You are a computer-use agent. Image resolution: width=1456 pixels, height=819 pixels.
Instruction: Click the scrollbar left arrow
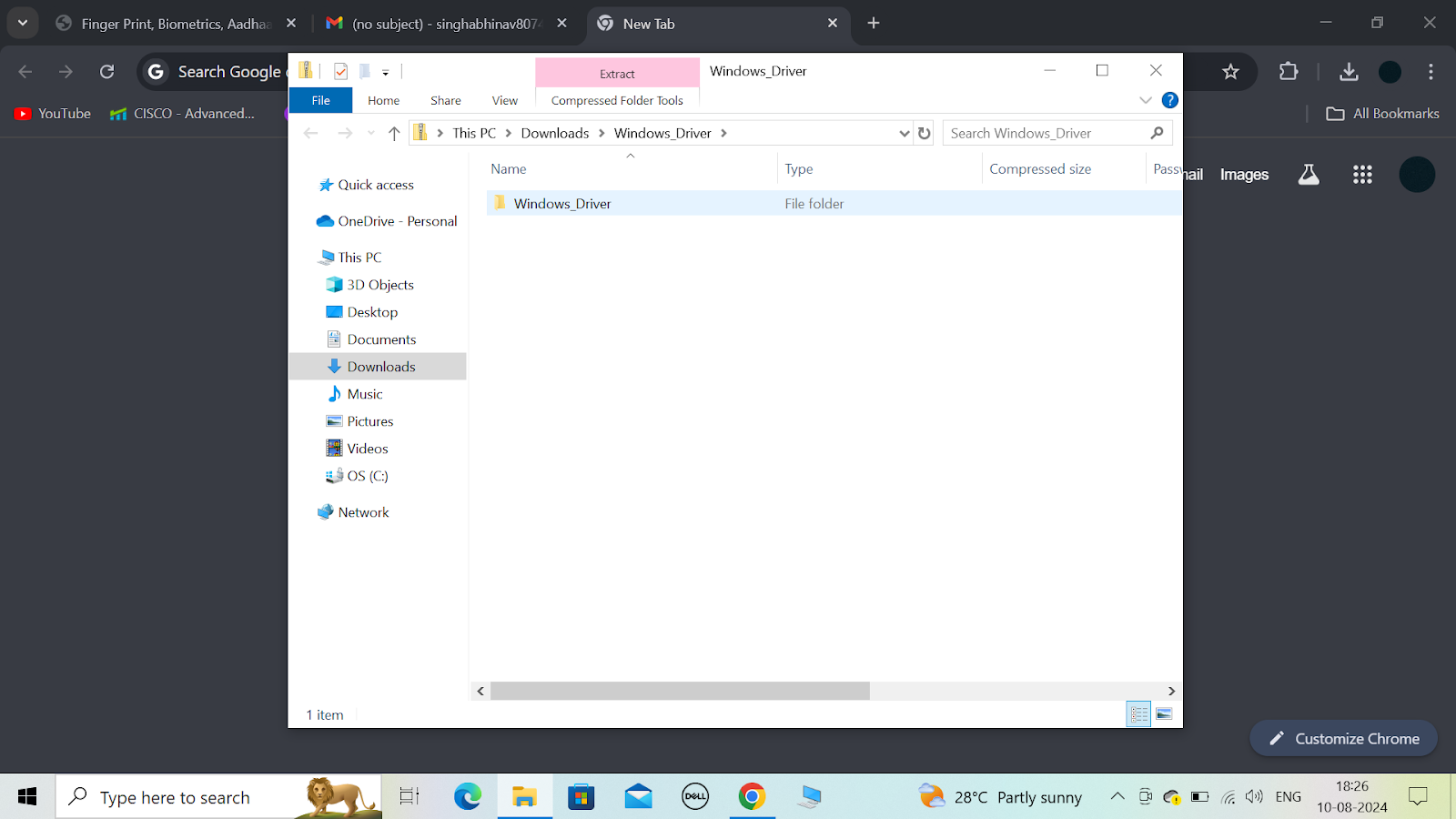tap(480, 691)
